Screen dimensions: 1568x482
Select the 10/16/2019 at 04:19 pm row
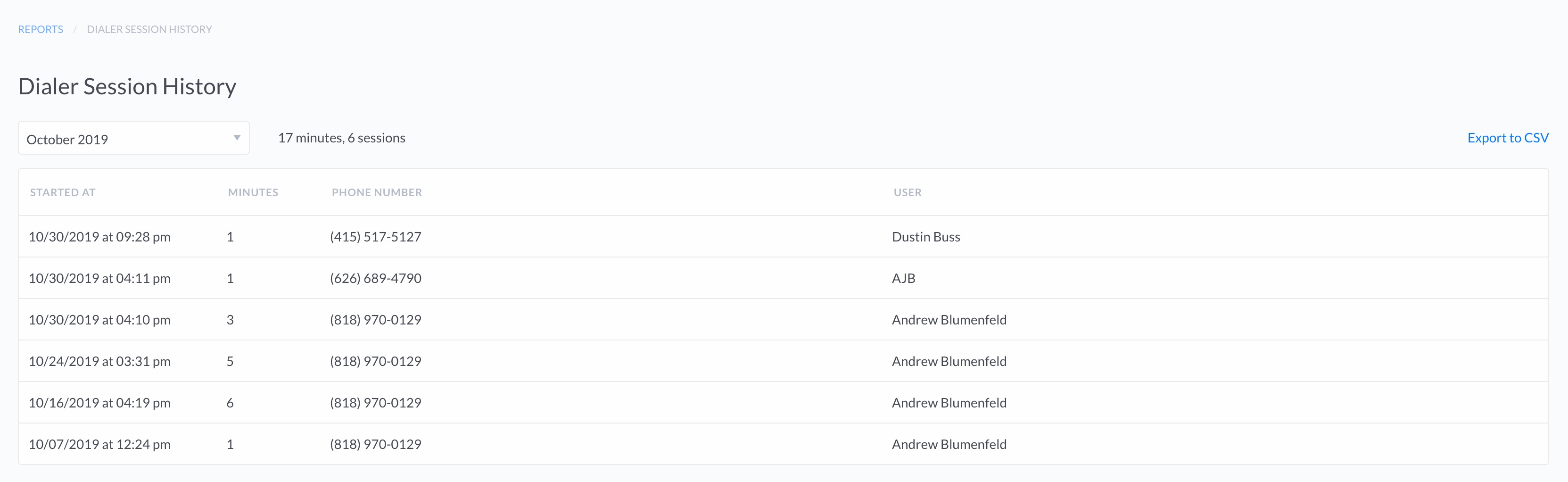[x=784, y=402]
